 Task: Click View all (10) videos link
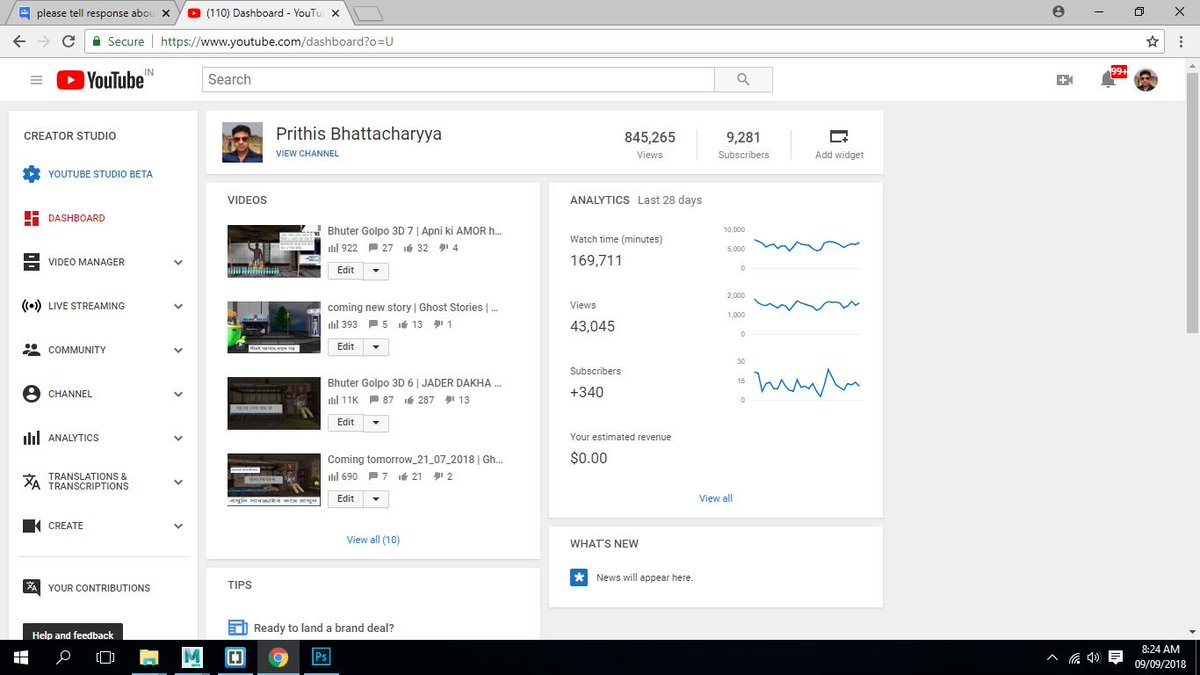click(373, 540)
